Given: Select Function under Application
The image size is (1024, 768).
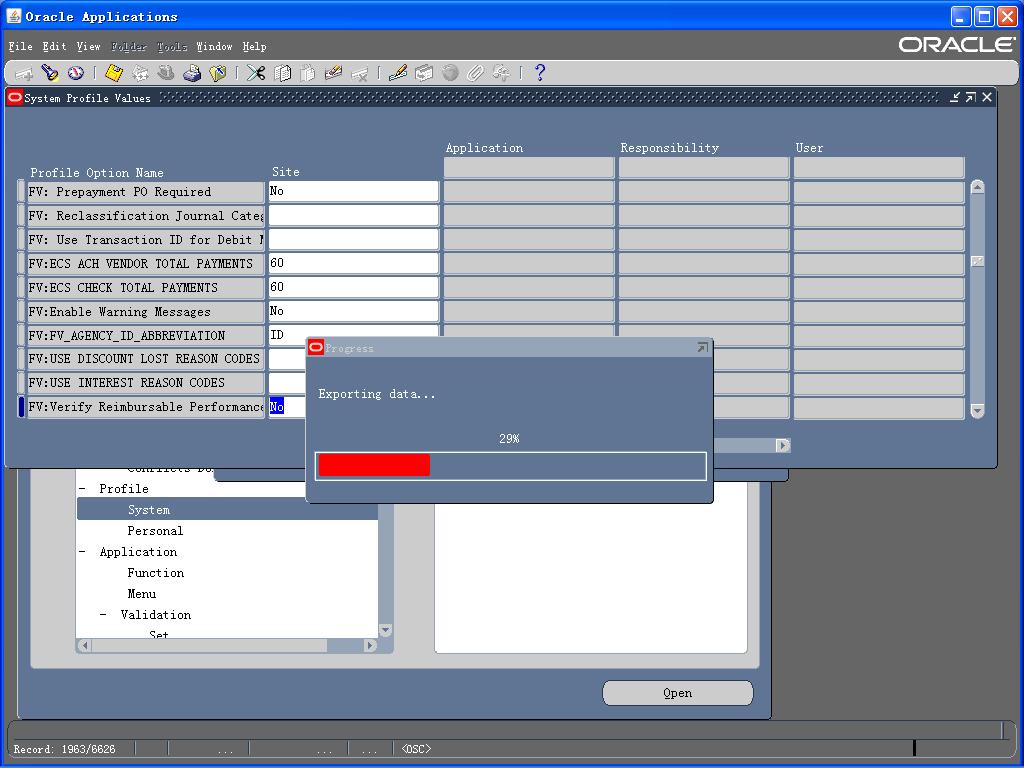Looking at the screenshot, I should [155, 573].
